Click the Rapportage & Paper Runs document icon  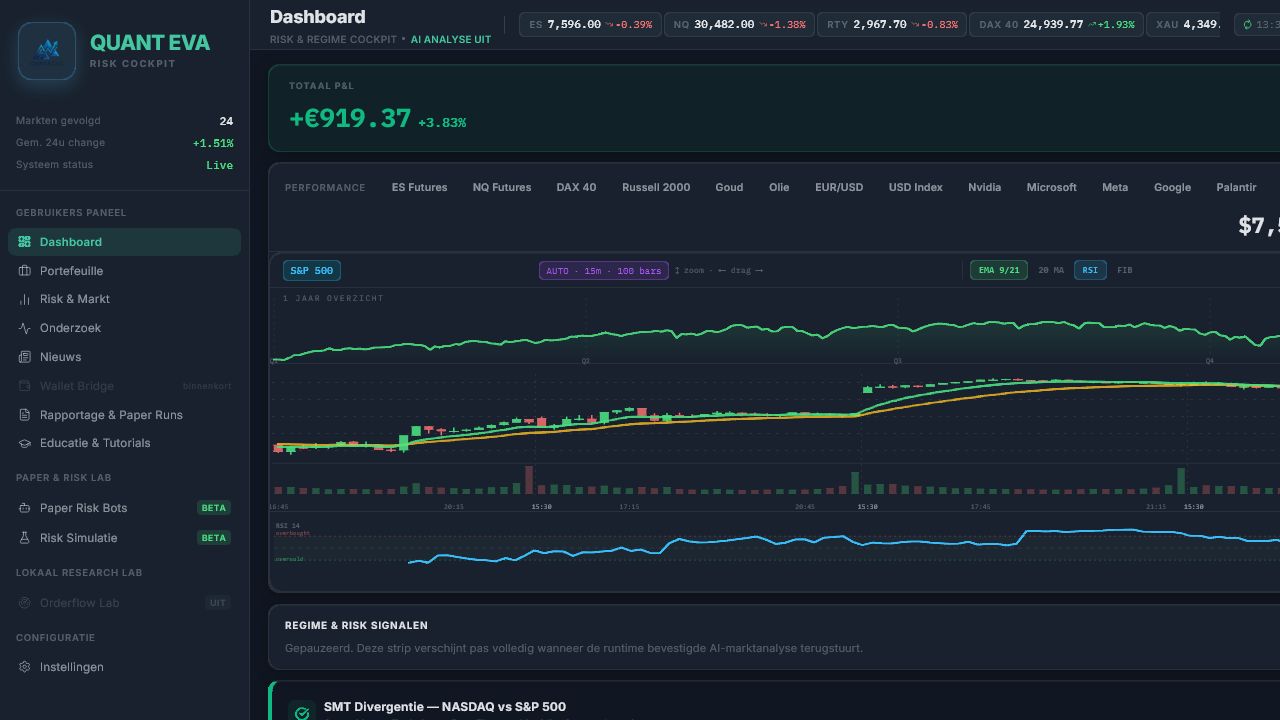click(25, 415)
